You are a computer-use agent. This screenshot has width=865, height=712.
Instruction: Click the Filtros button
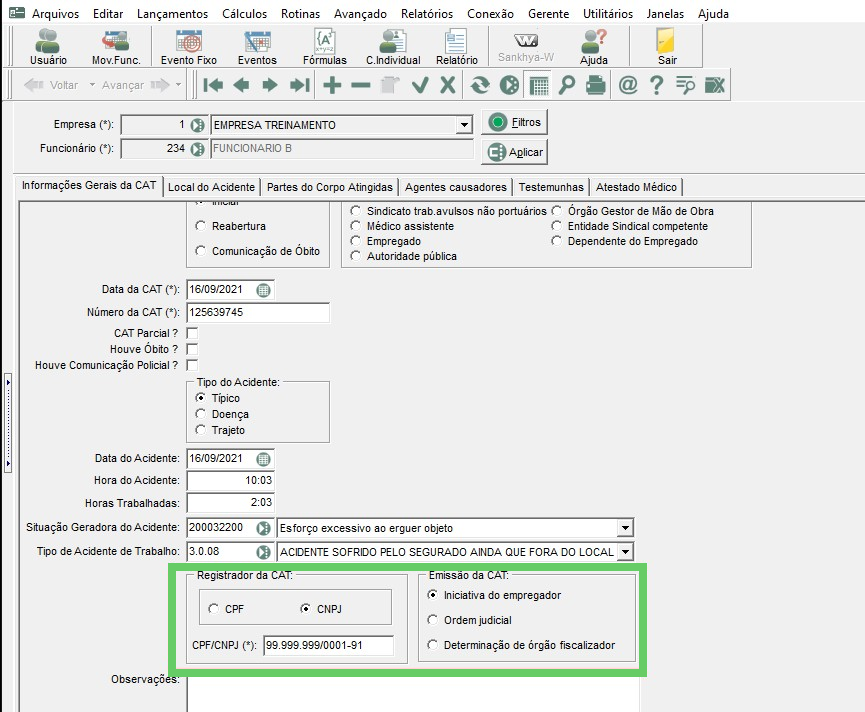(x=515, y=122)
